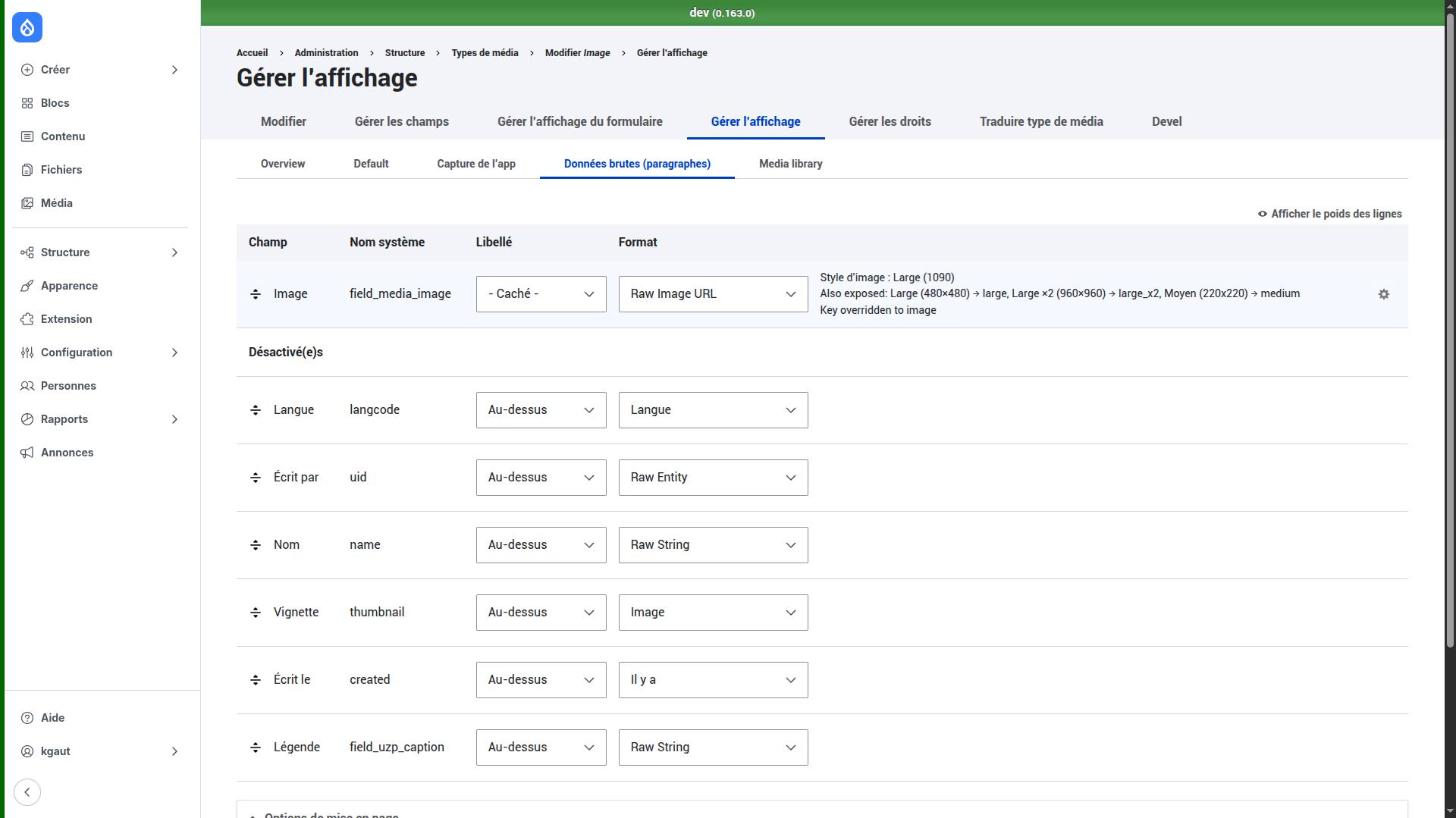Switch to Gérer les champs tab
This screenshot has height=818, width=1456.
point(401,122)
